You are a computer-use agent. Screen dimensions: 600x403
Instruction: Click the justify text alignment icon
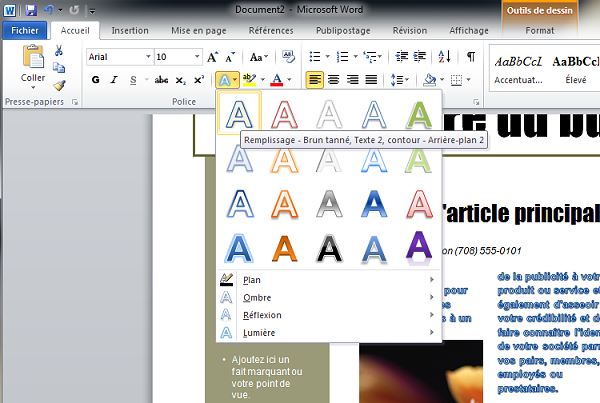pos(371,79)
